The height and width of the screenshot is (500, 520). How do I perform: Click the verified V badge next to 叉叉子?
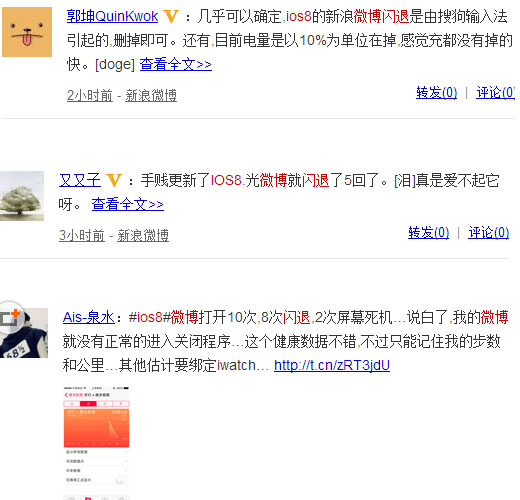point(114,181)
